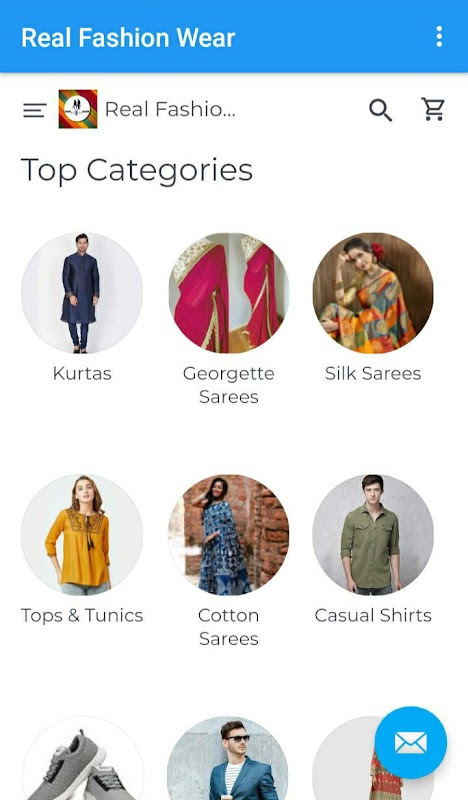Open the shopping cart

click(433, 109)
